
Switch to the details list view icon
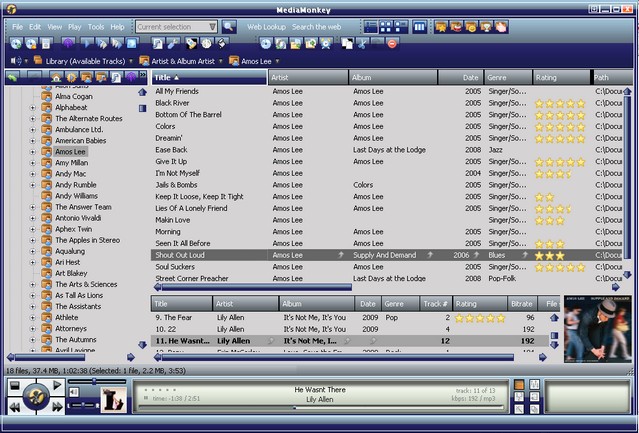370,27
